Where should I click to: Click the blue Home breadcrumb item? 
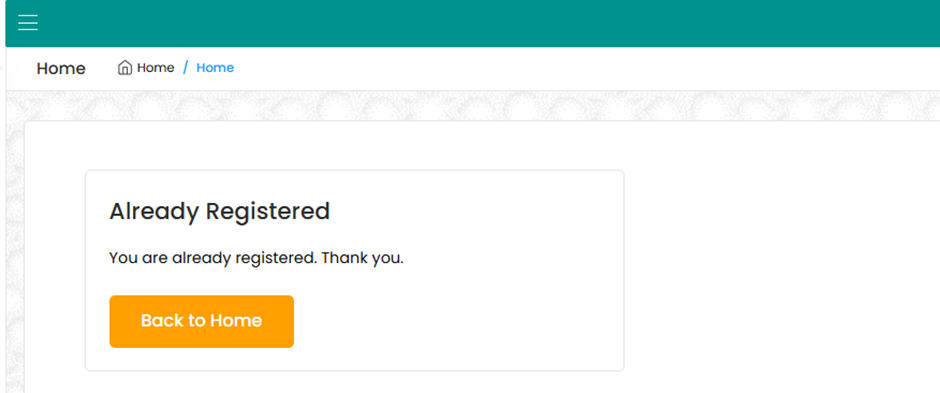pyautogui.click(x=215, y=68)
